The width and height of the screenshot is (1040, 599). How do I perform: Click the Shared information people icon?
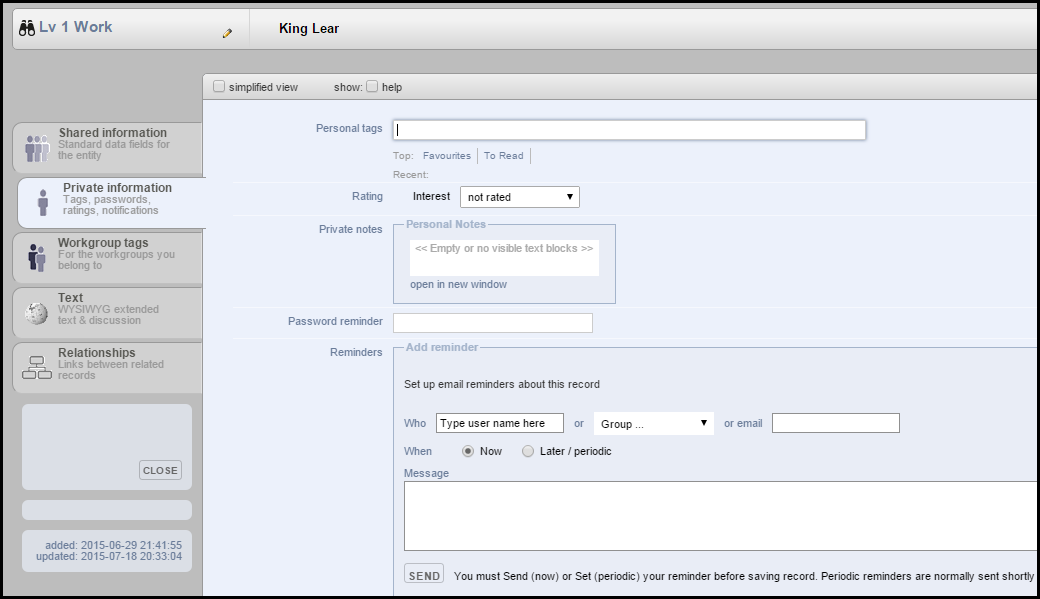pos(37,148)
